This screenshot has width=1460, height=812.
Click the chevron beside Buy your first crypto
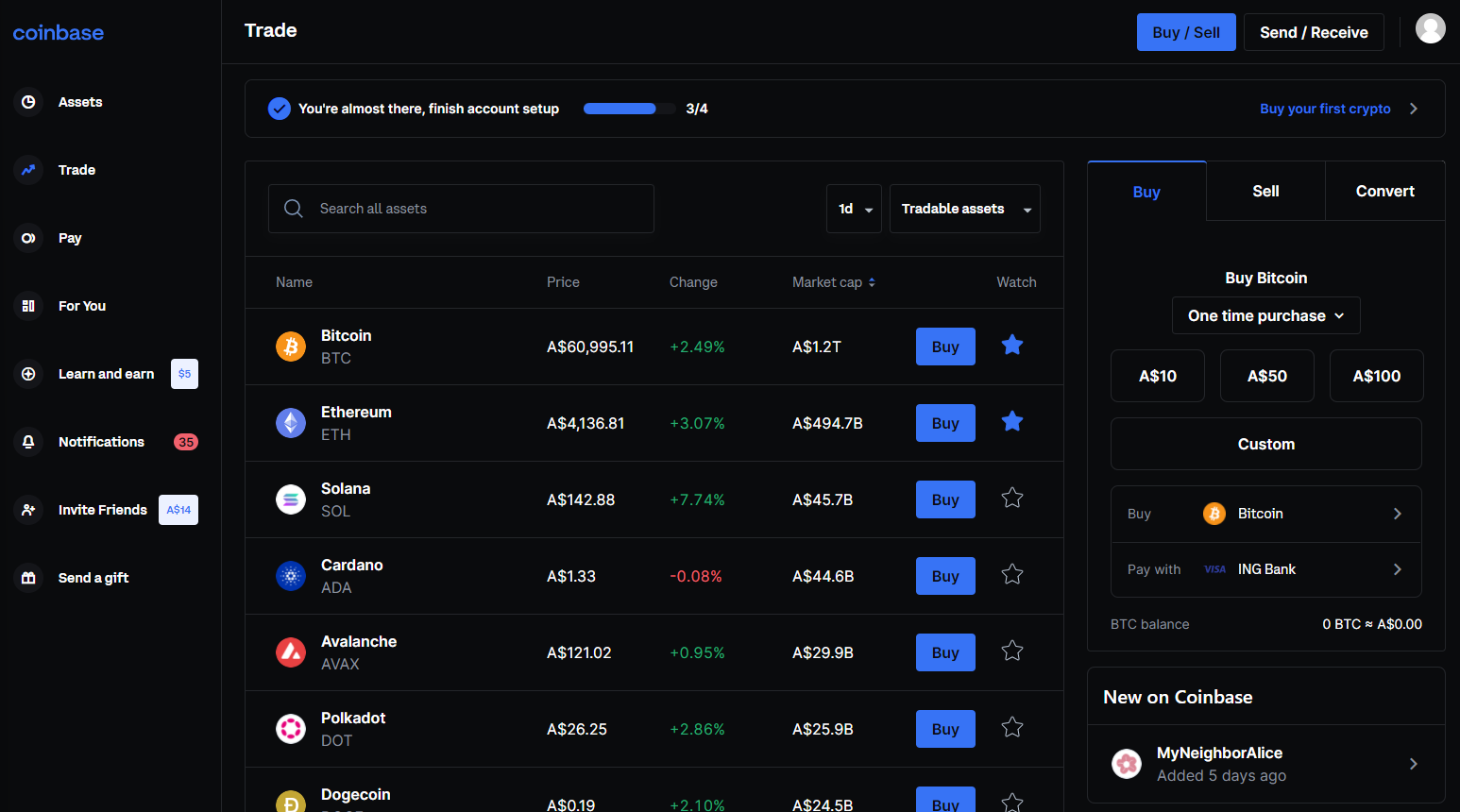pyautogui.click(x=1414, y=109)
